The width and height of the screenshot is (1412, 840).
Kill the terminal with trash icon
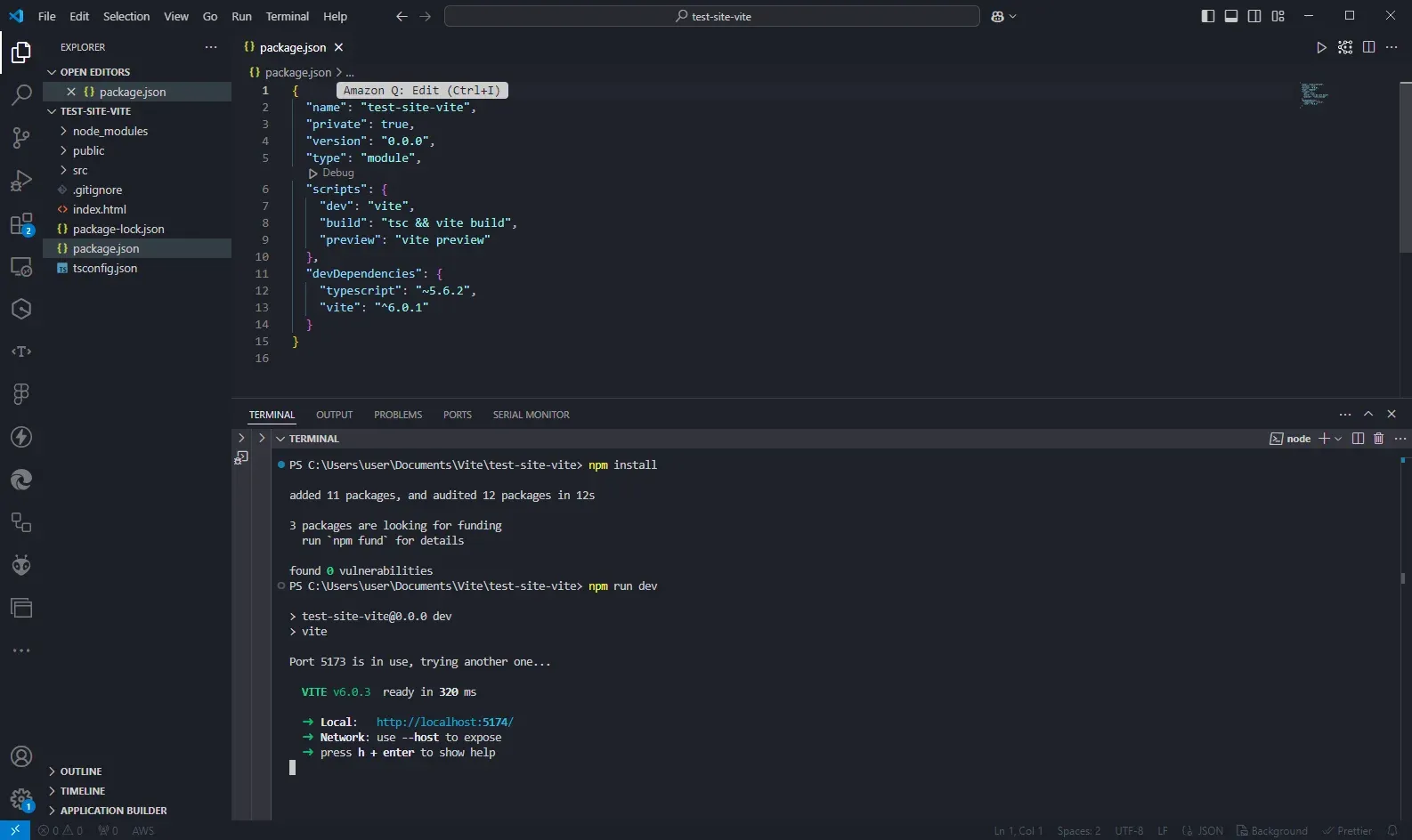pos(1378,439)
